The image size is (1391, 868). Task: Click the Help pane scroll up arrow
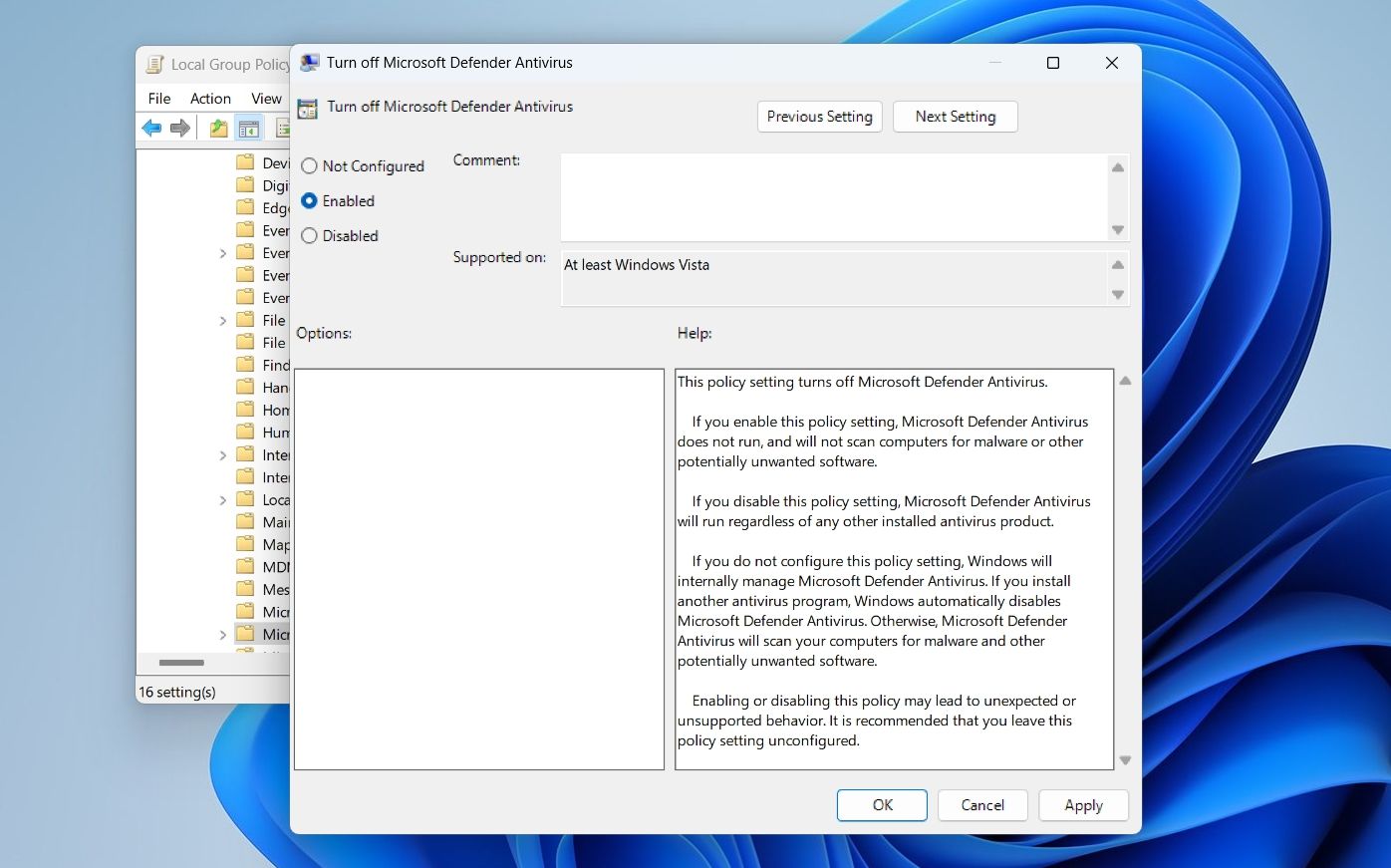click(x=1125, y=381)
